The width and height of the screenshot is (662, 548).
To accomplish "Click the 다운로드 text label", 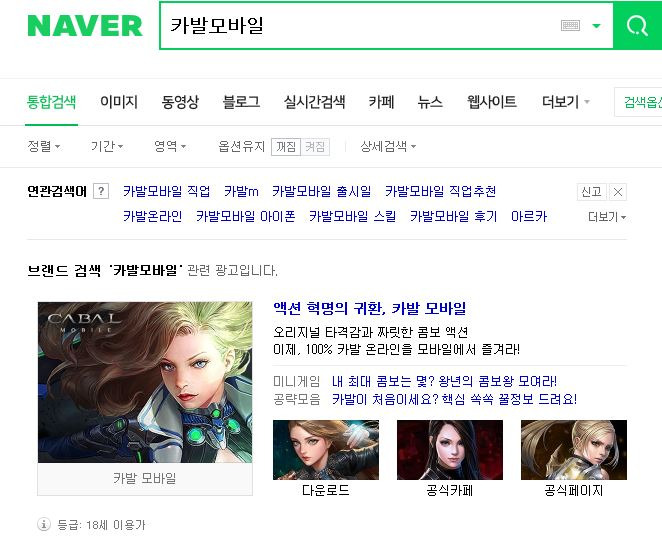I will [x=326, y=491].
